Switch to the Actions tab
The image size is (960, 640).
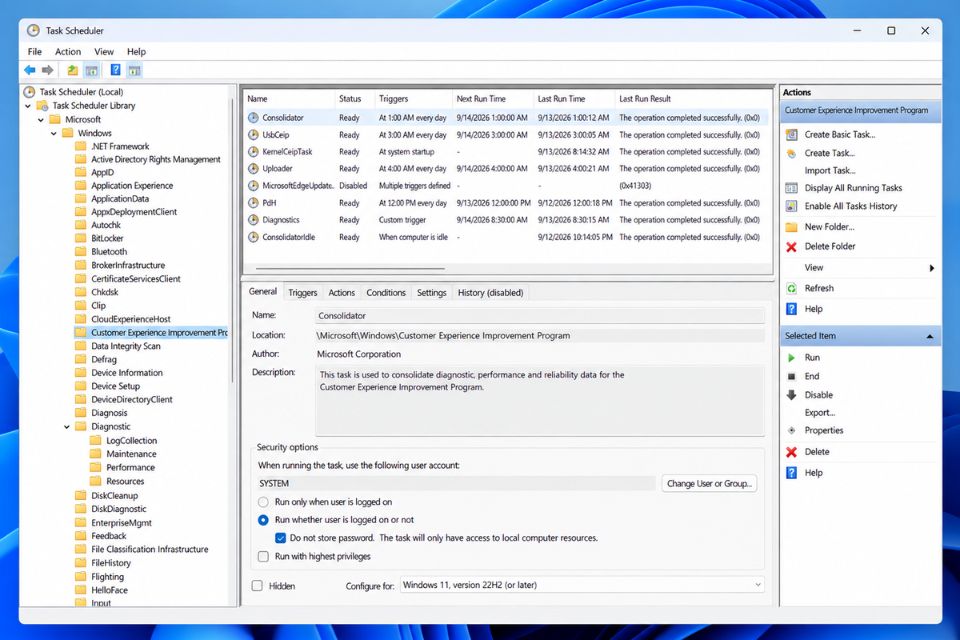point(342,293)
